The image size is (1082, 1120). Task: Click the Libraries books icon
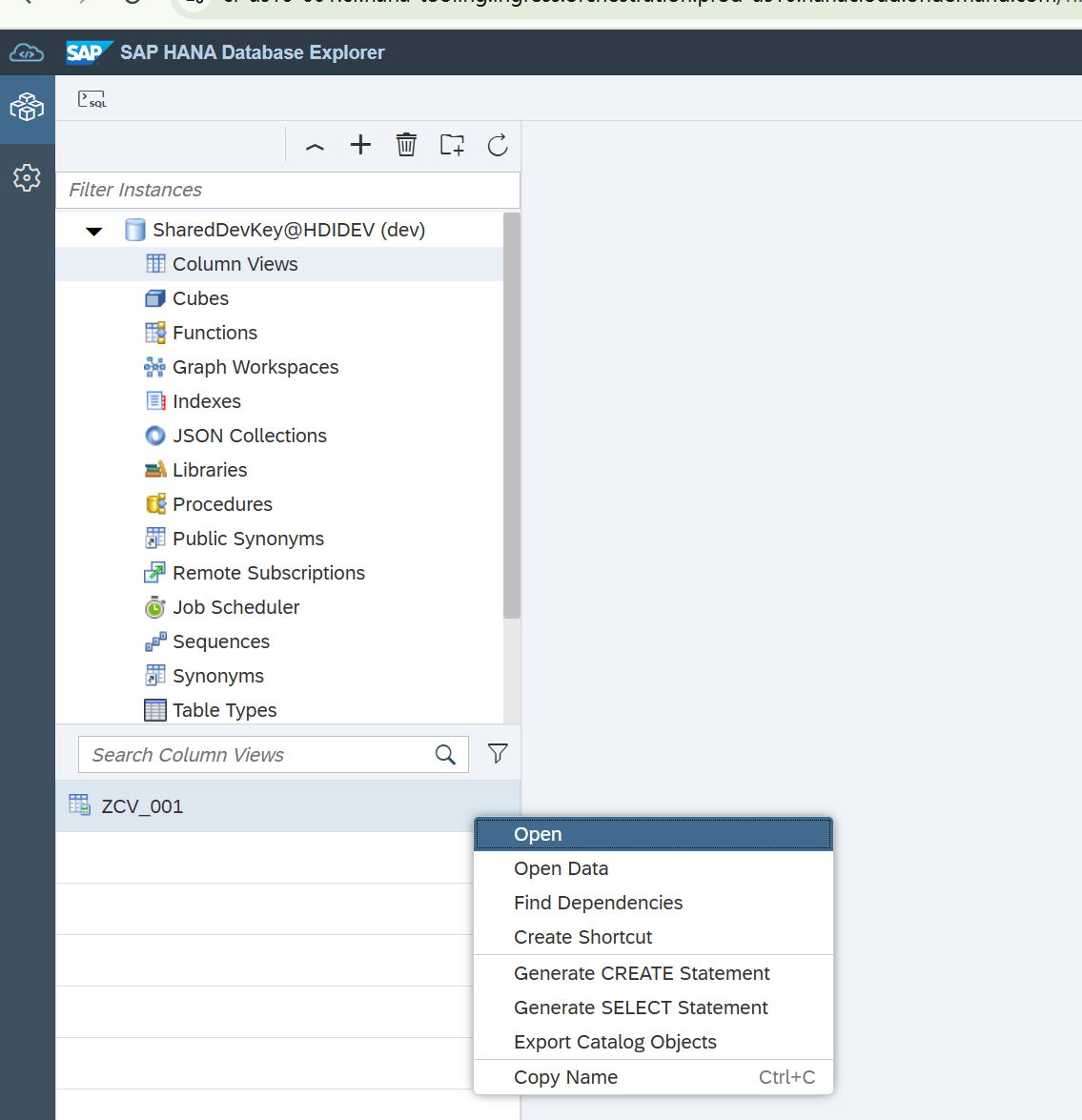click(155, 470)
